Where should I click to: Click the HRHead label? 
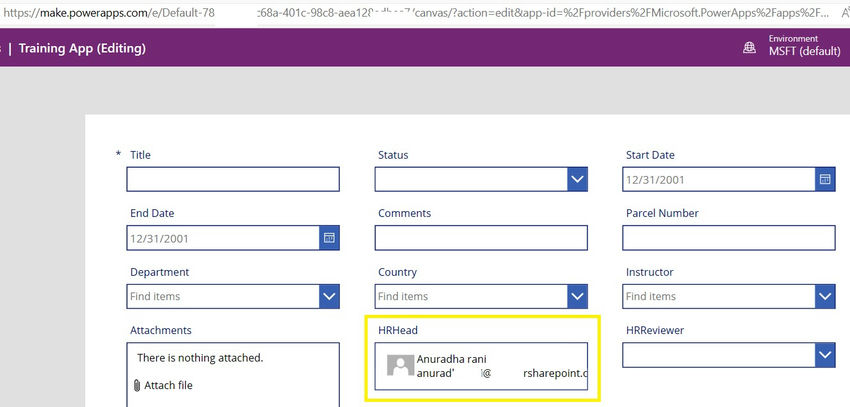tap(397, 330)
